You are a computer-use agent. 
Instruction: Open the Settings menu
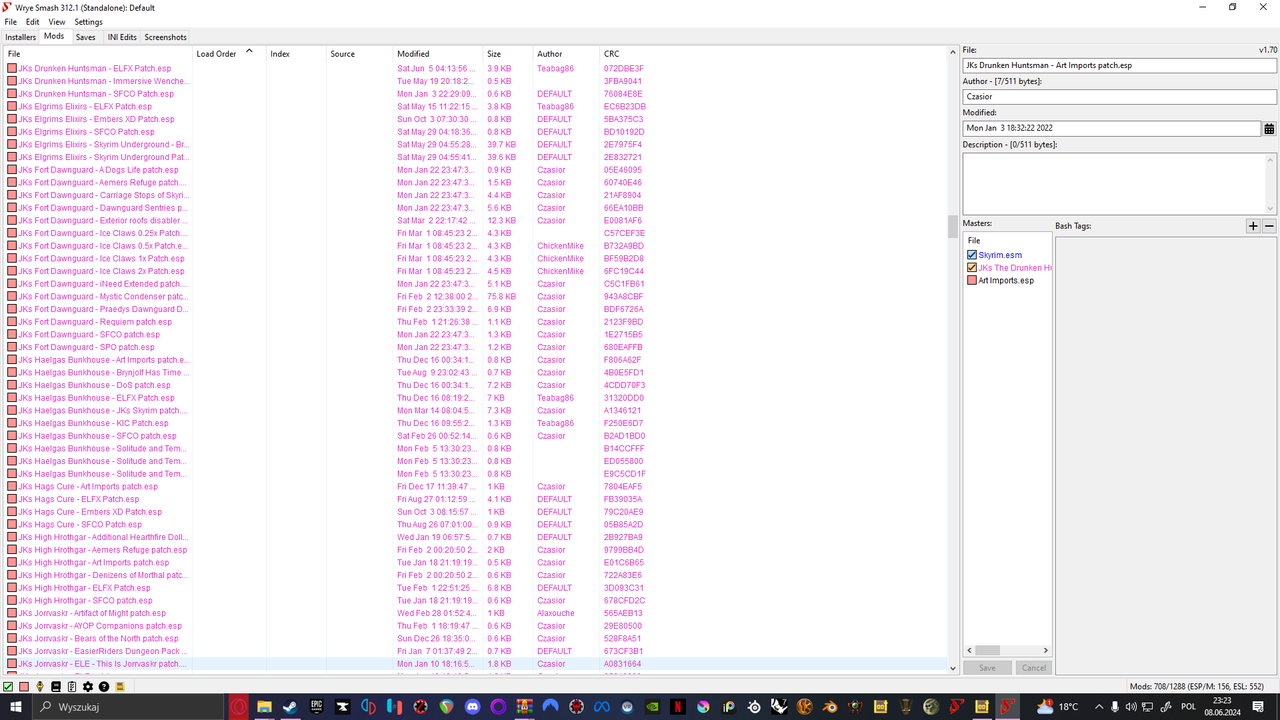(x=88, y=21)
